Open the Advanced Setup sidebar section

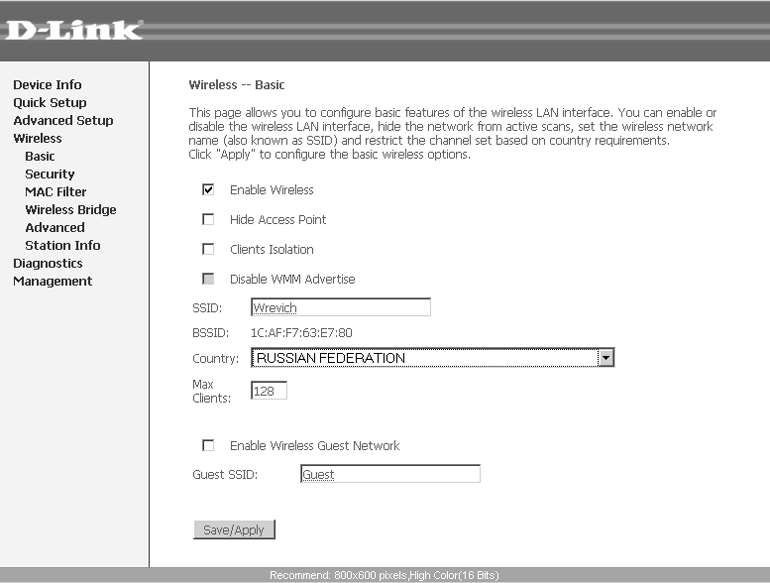tap(63, 120)
